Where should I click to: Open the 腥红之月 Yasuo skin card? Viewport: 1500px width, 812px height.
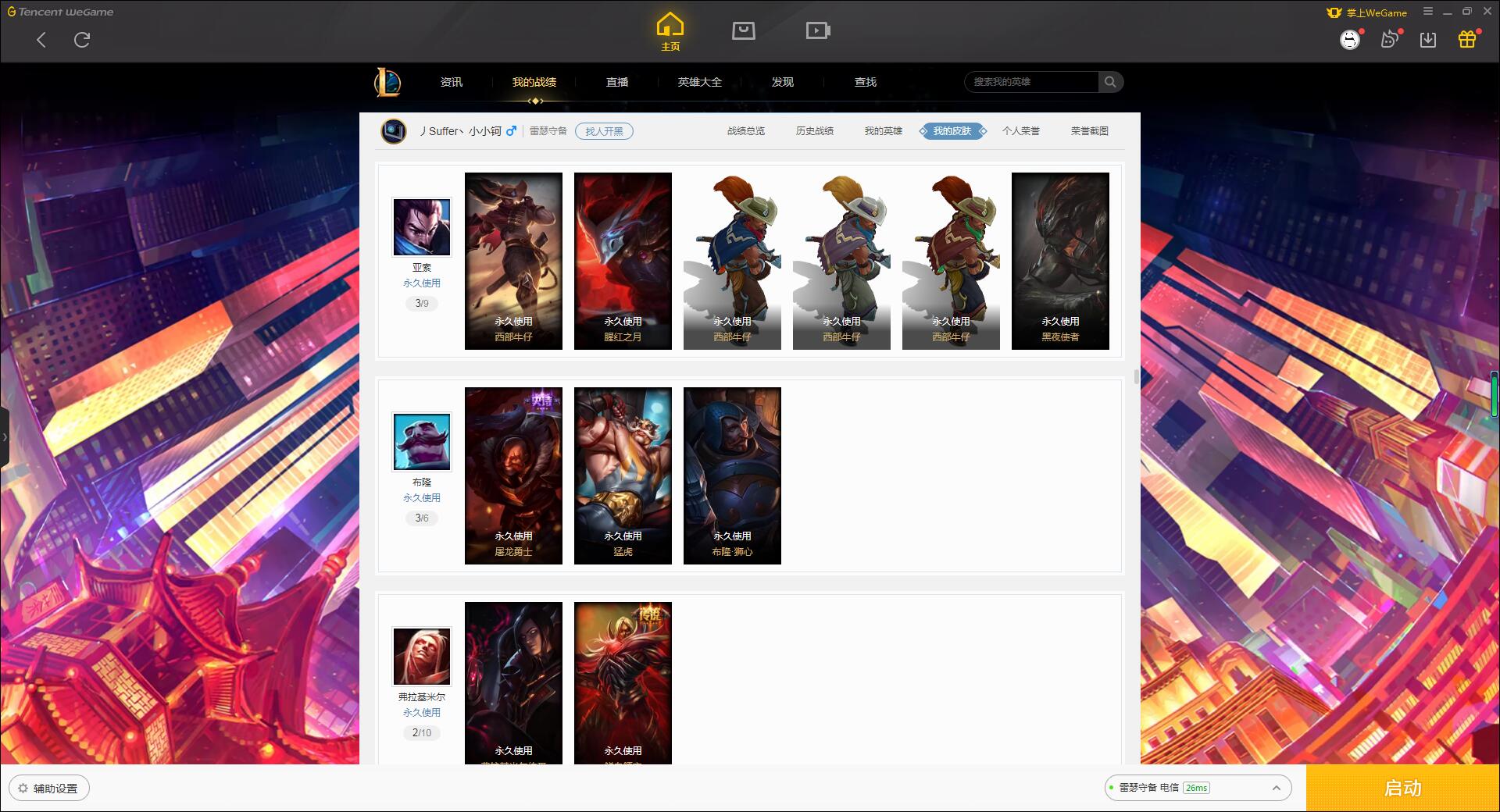pos(623,261)
